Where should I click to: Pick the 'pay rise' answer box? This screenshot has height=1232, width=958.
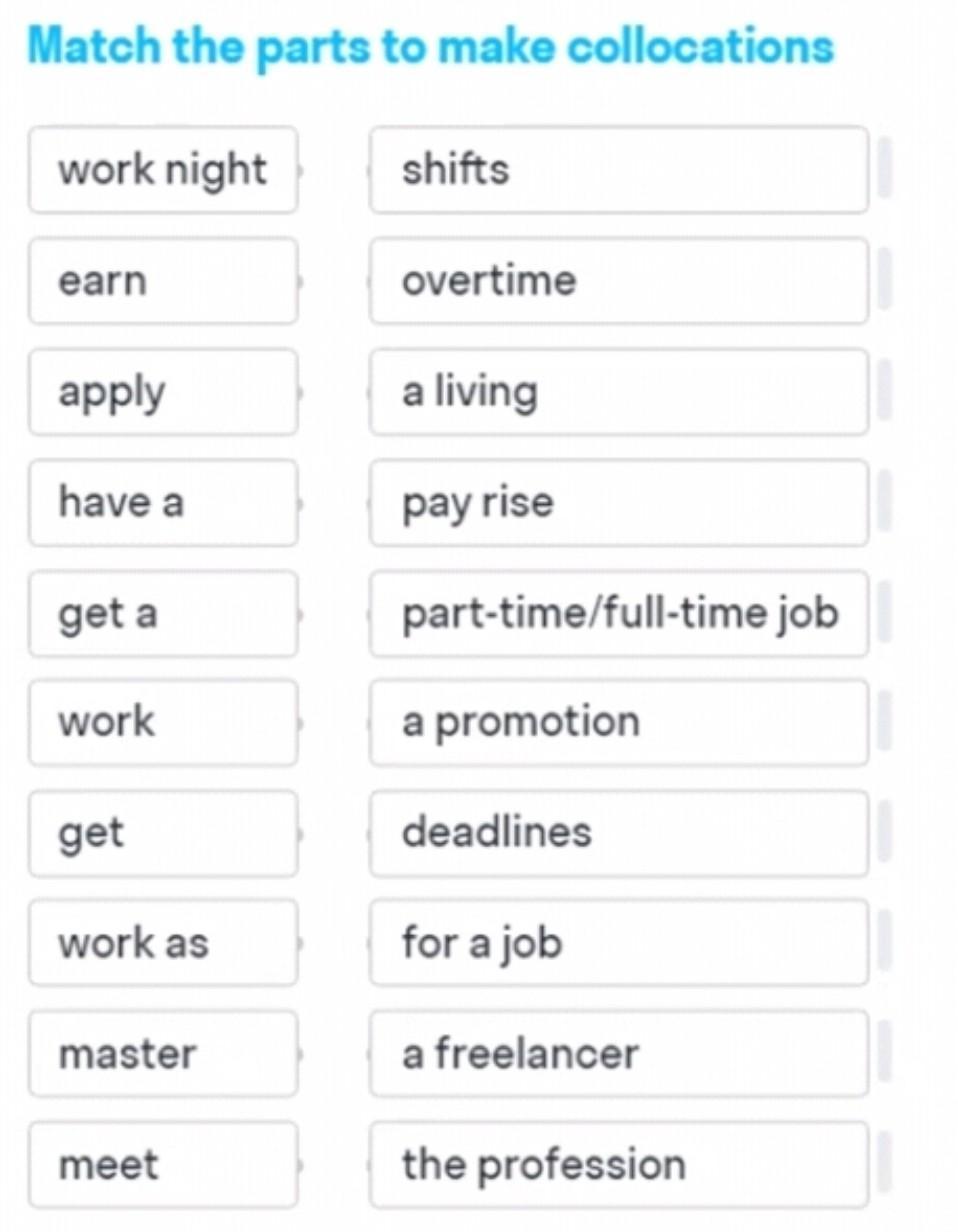[618, 502]
